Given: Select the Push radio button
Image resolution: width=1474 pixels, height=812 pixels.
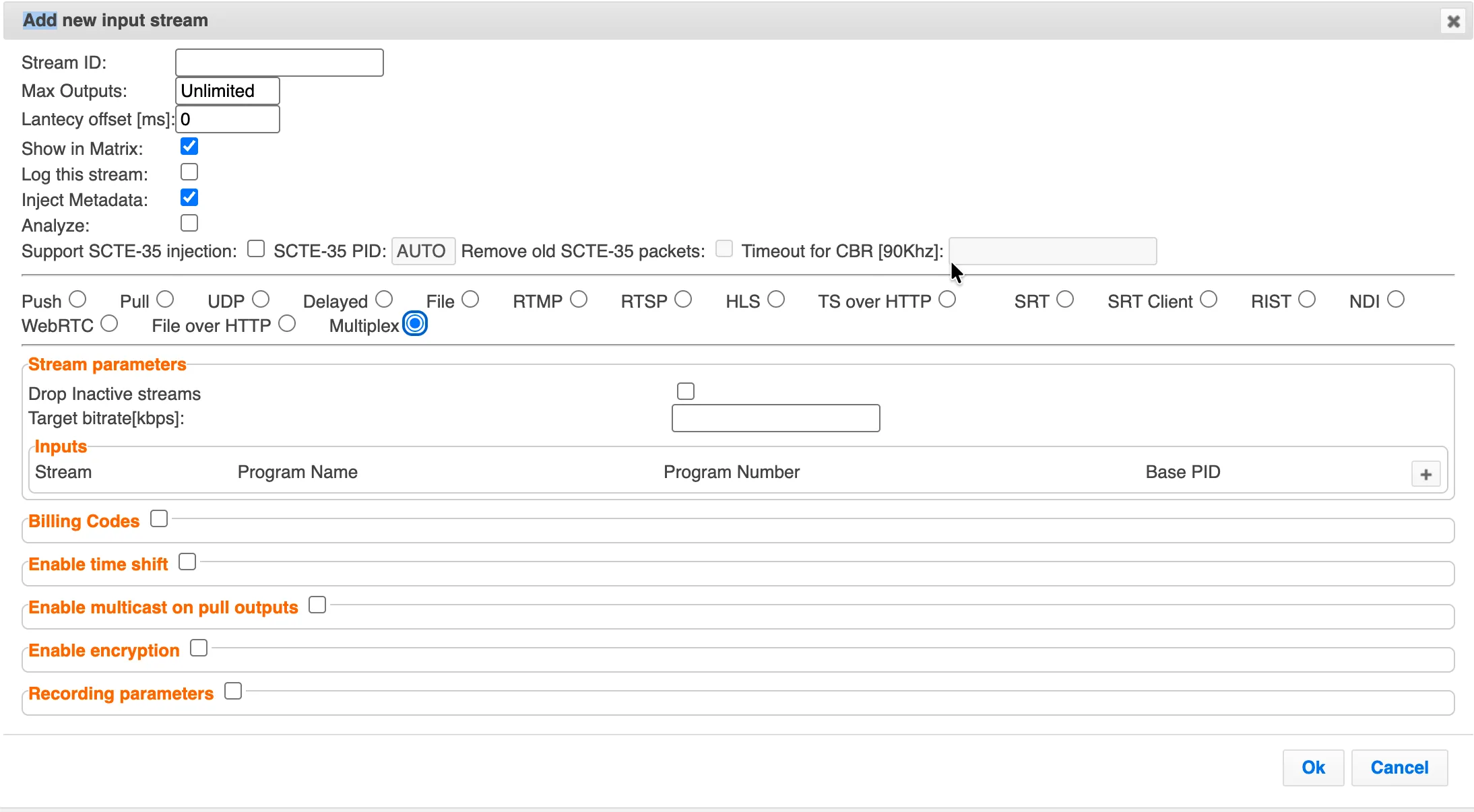Looking at the screenshot, I should click(77, 299).
